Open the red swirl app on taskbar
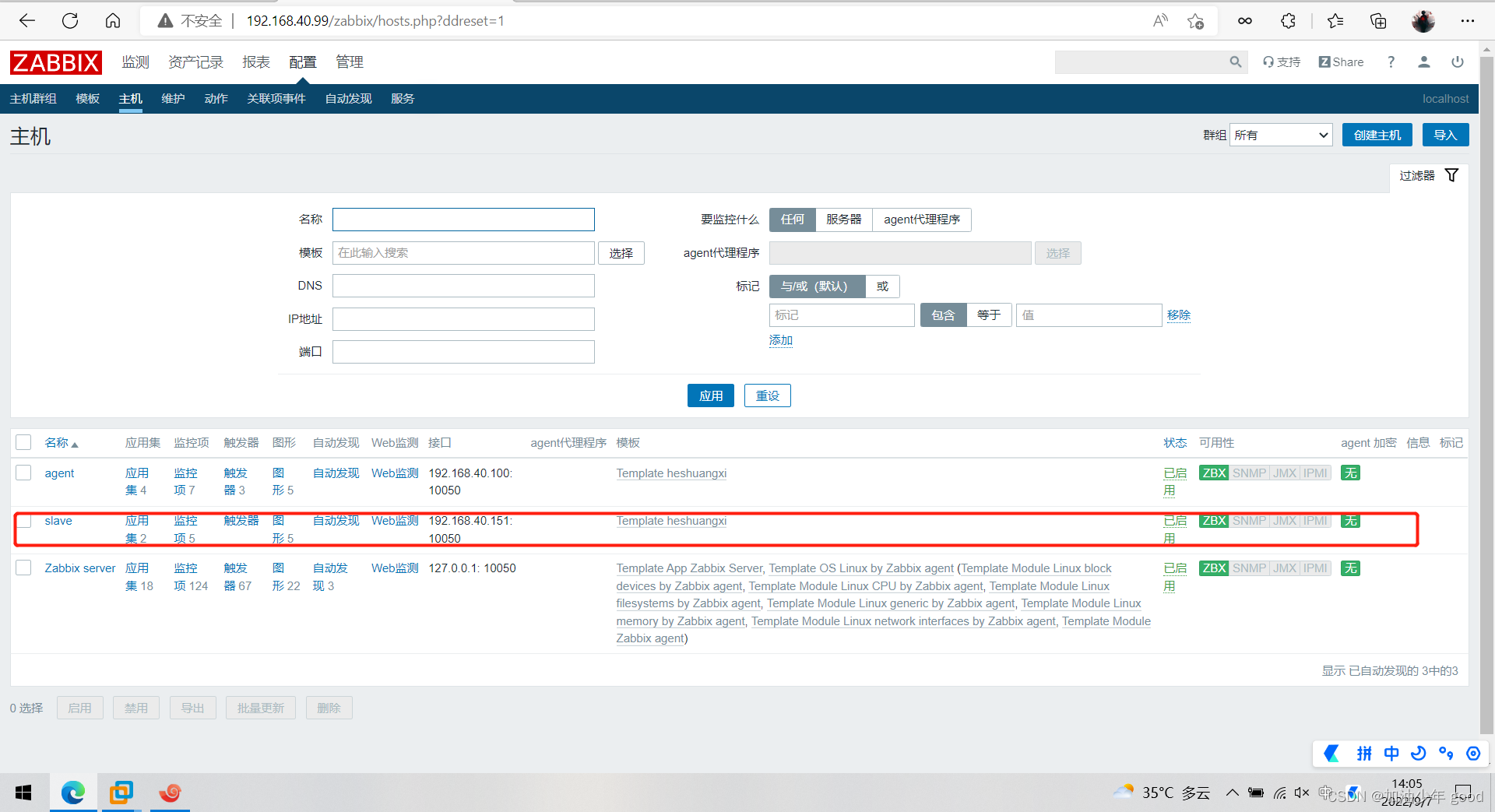 (170, 793)
